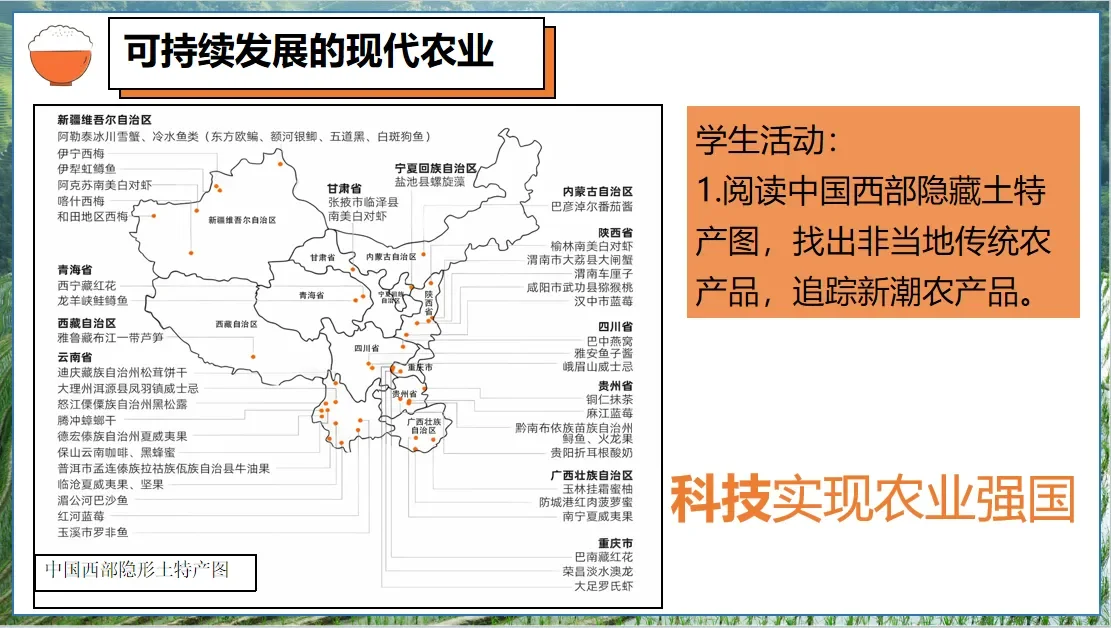
Task: Click the 西藏自治区 label box on map
Action: [236, 326]
